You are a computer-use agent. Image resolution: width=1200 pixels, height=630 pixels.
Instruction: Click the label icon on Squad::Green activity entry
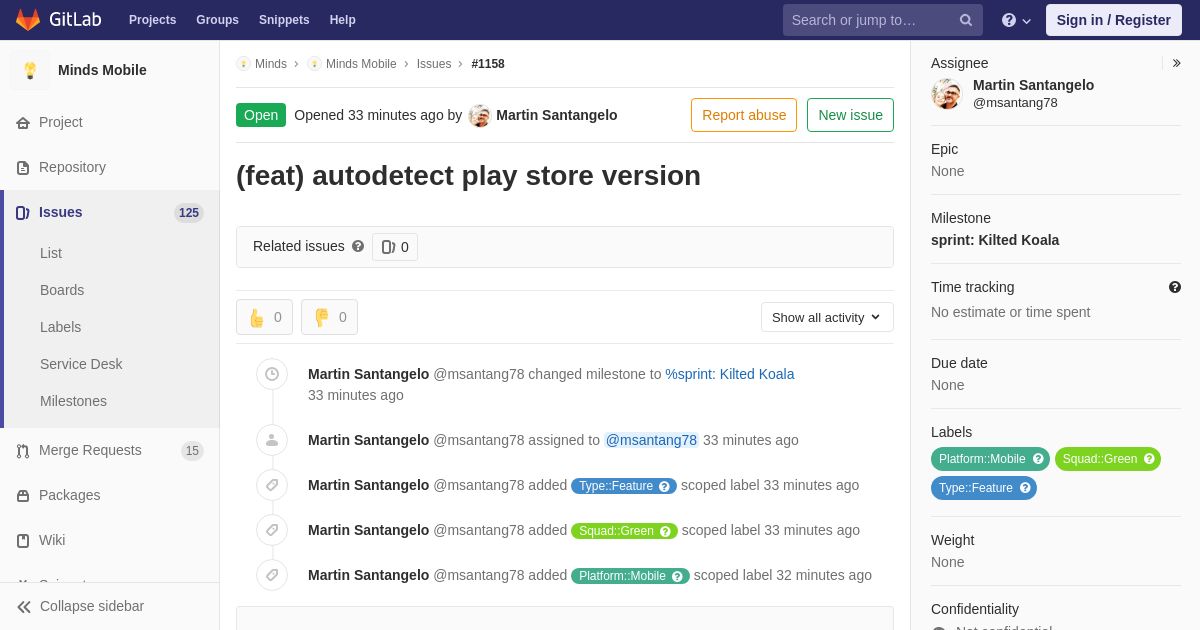point(272,530)
